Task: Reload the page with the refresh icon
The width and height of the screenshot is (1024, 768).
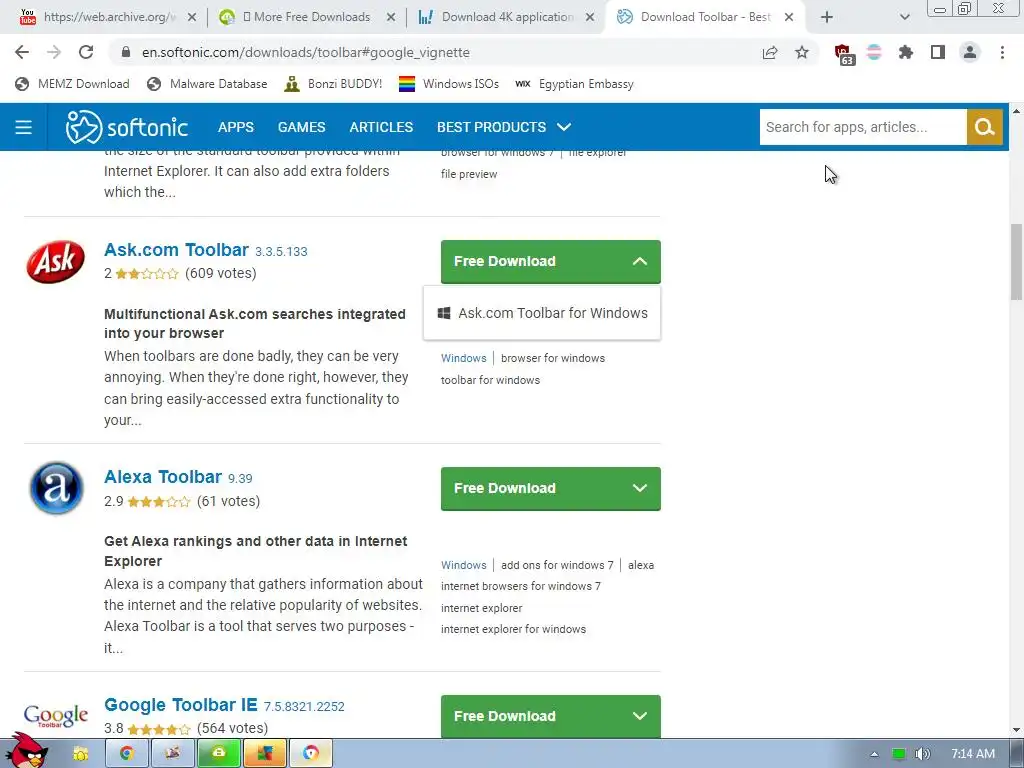Action: [x=86, y=52]
